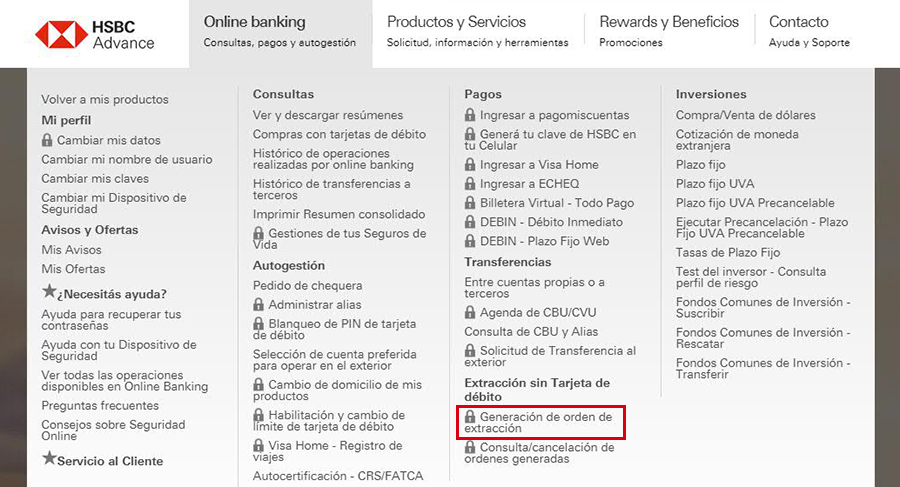Image resolution: width=900 pixels, height=487 pixels.
Task: Open Histórico de operaciones realizadas
Action: [333, 159]
